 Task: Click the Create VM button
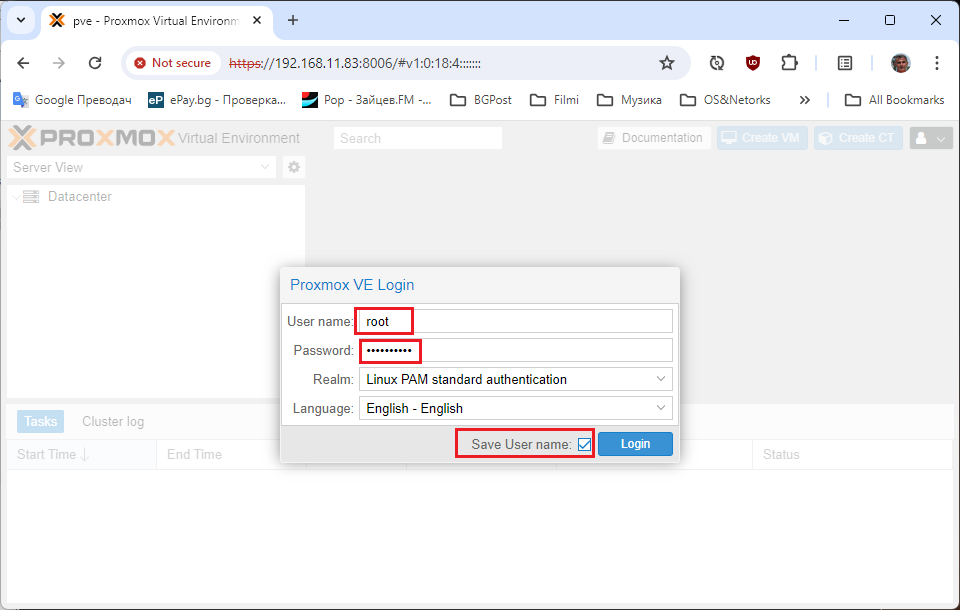[762, 138]
